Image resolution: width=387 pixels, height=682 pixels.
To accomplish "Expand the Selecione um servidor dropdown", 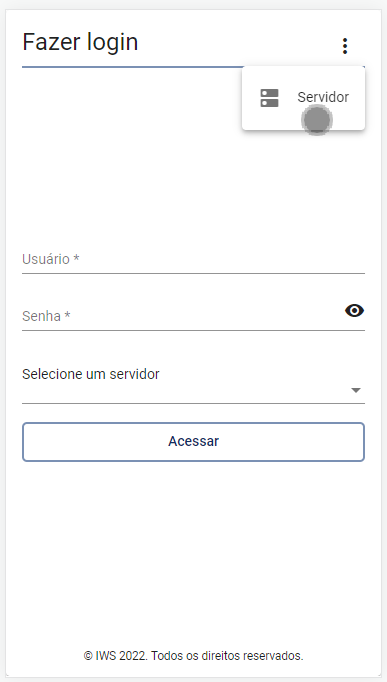I will click(x=194, y=385).
